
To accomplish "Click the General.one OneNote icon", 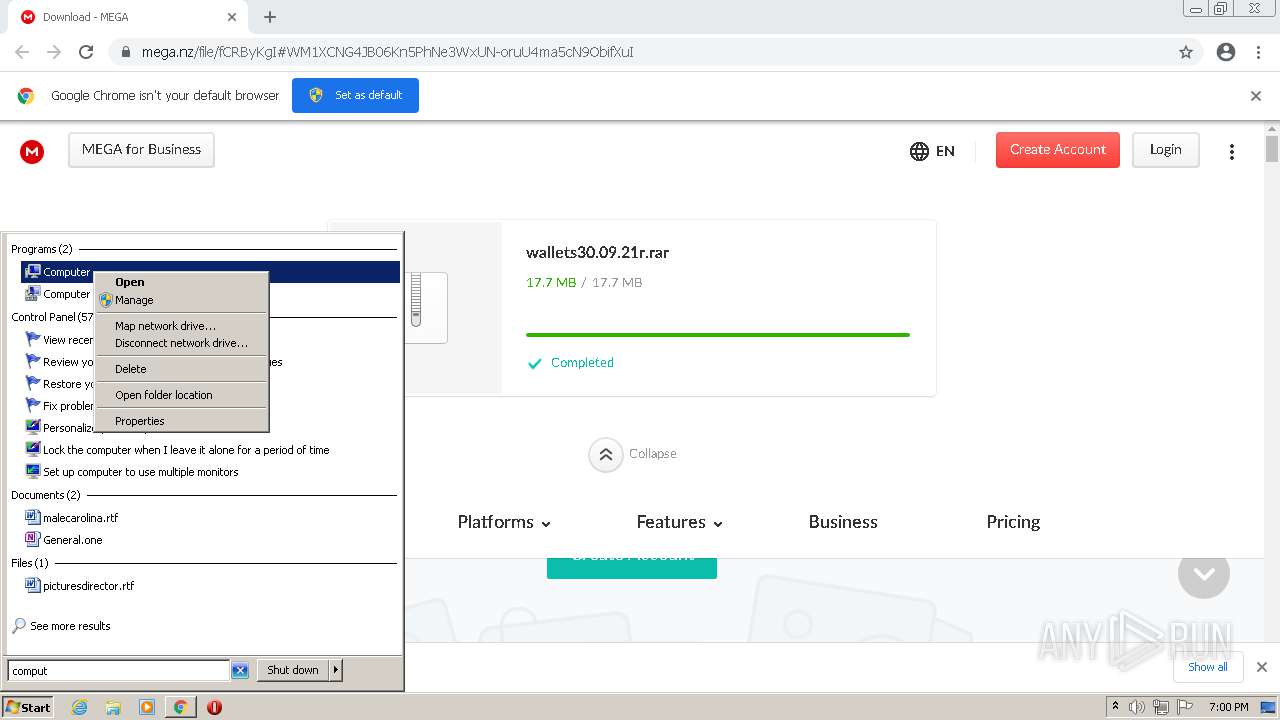I will click(33, 540).
